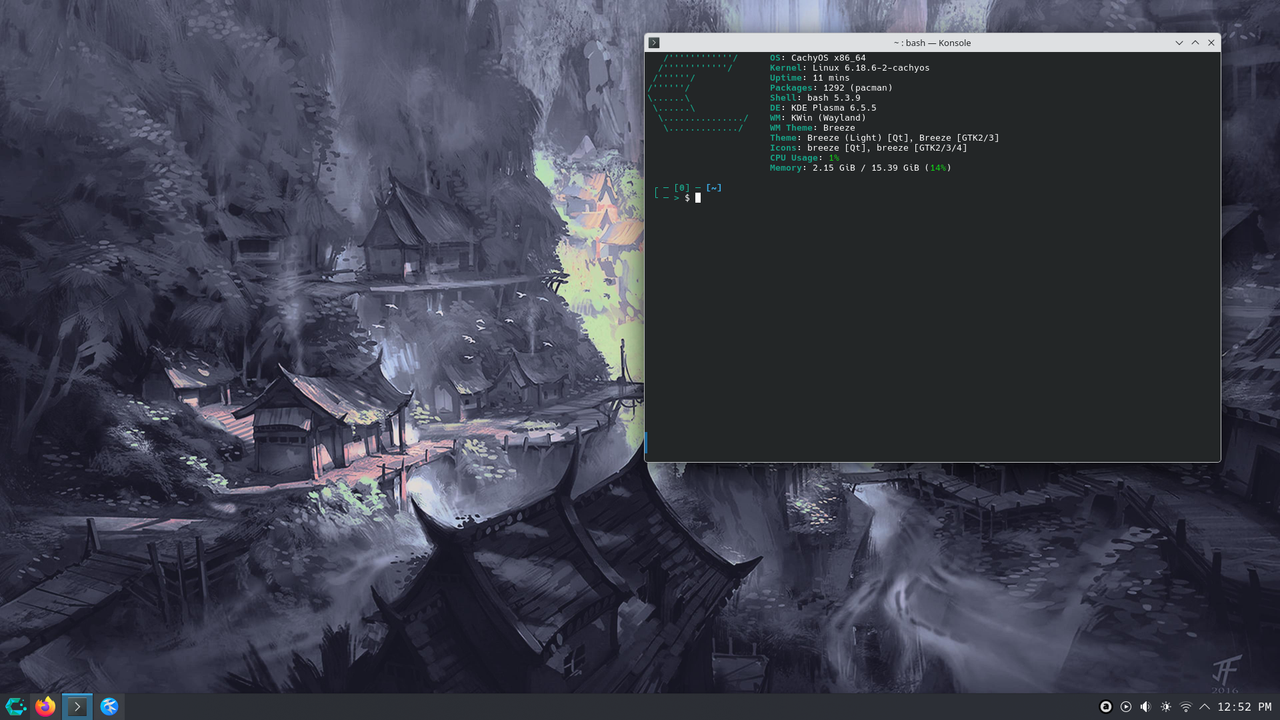This screenshot has width=1280, height=720.
Task: Open media player controls from the tray play icon
Action: [x=1126, y=707]
